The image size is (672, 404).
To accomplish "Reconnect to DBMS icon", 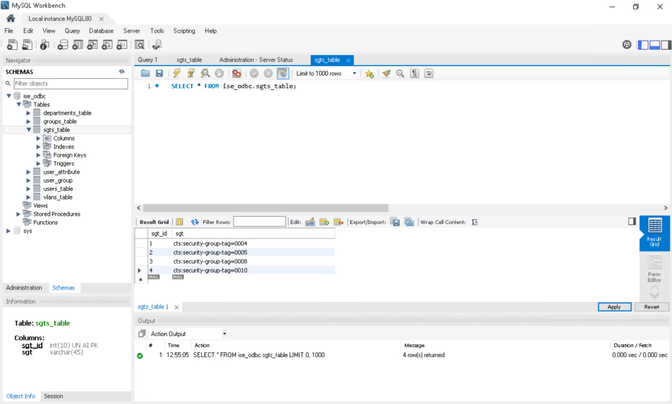I will point(157,44).
